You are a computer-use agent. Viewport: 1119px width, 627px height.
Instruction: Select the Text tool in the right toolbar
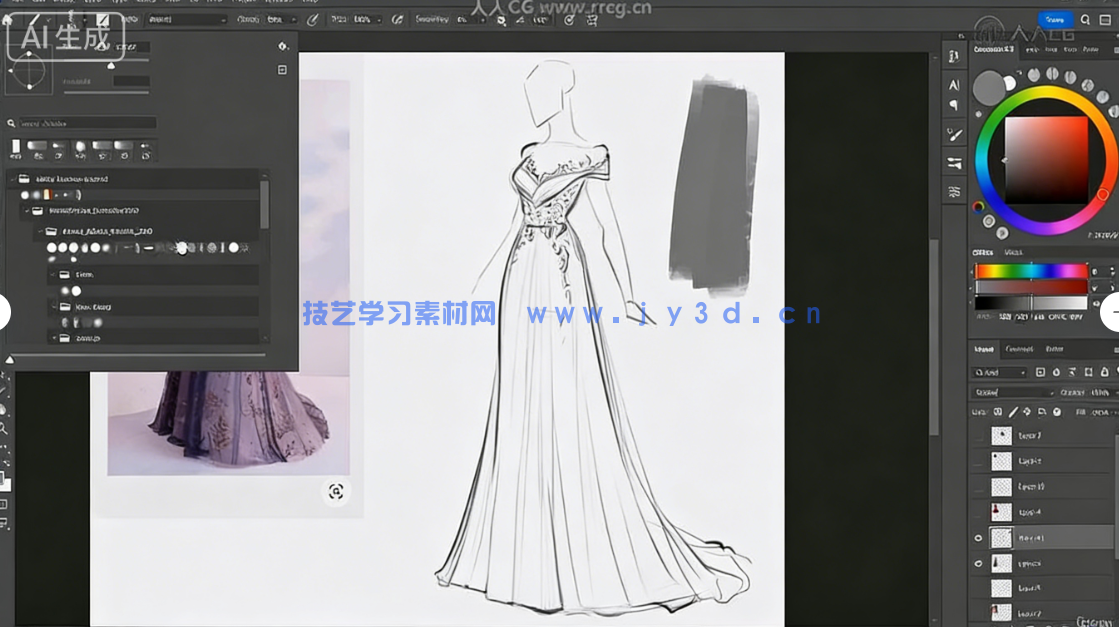pyautogui.click(x=953, y=85)
